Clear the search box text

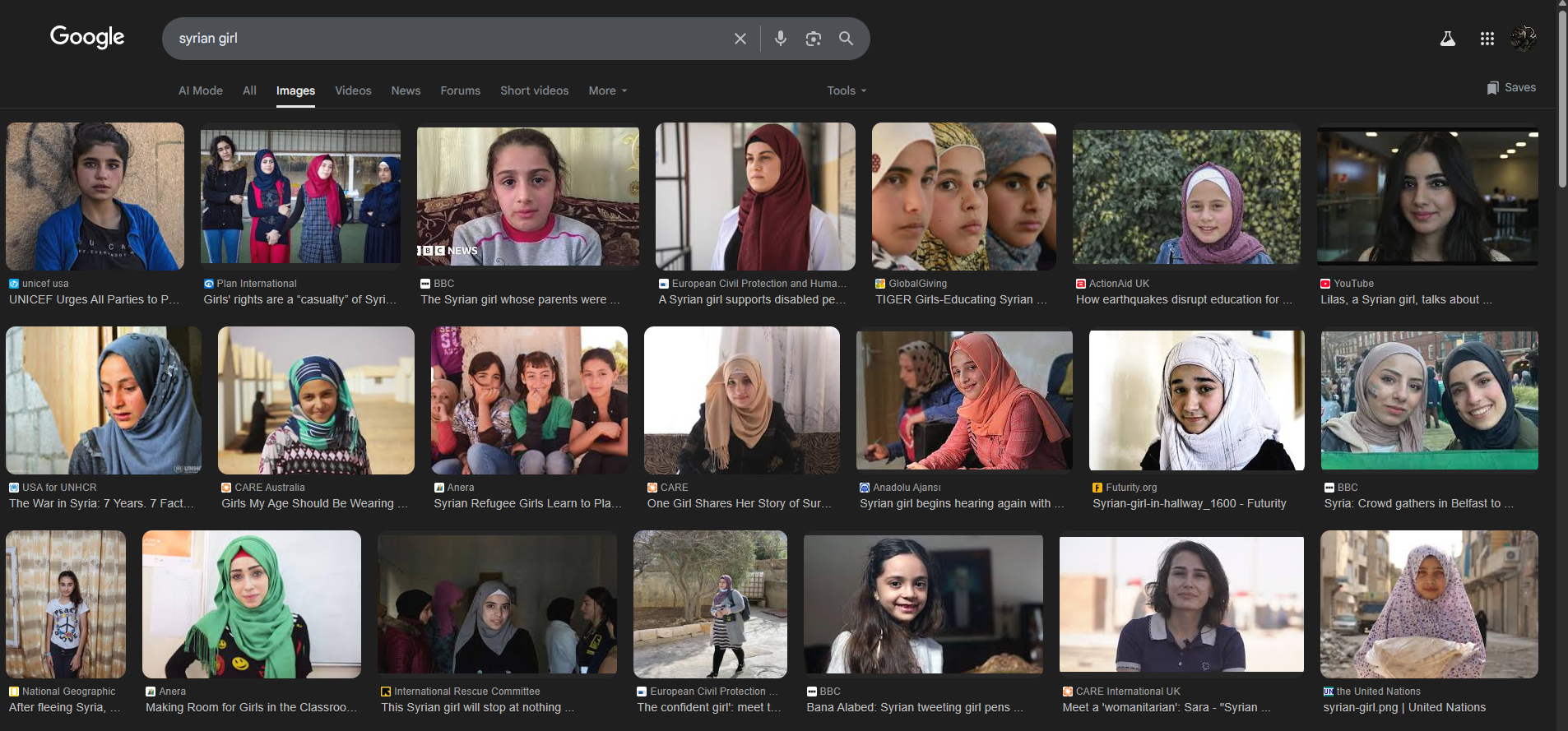[x=740, y=39]
